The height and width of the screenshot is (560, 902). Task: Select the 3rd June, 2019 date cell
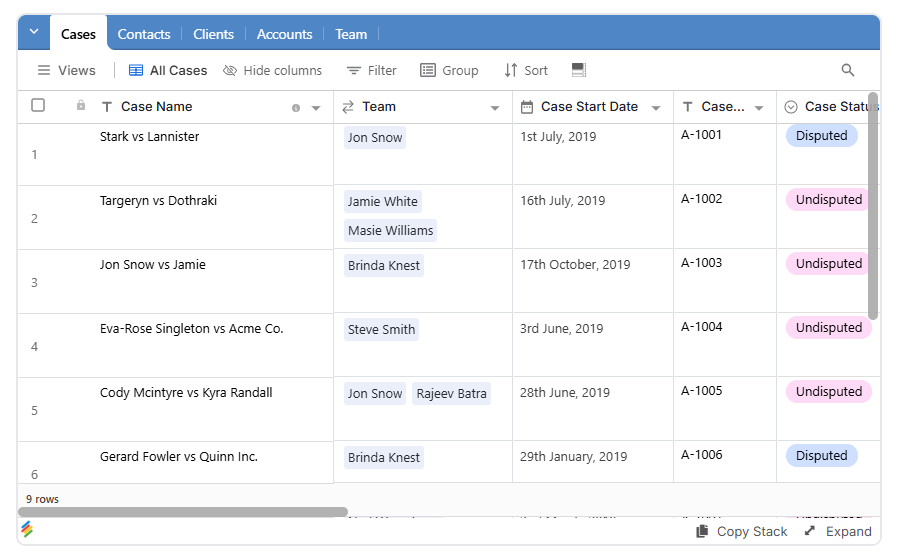[x=593, y=345]
